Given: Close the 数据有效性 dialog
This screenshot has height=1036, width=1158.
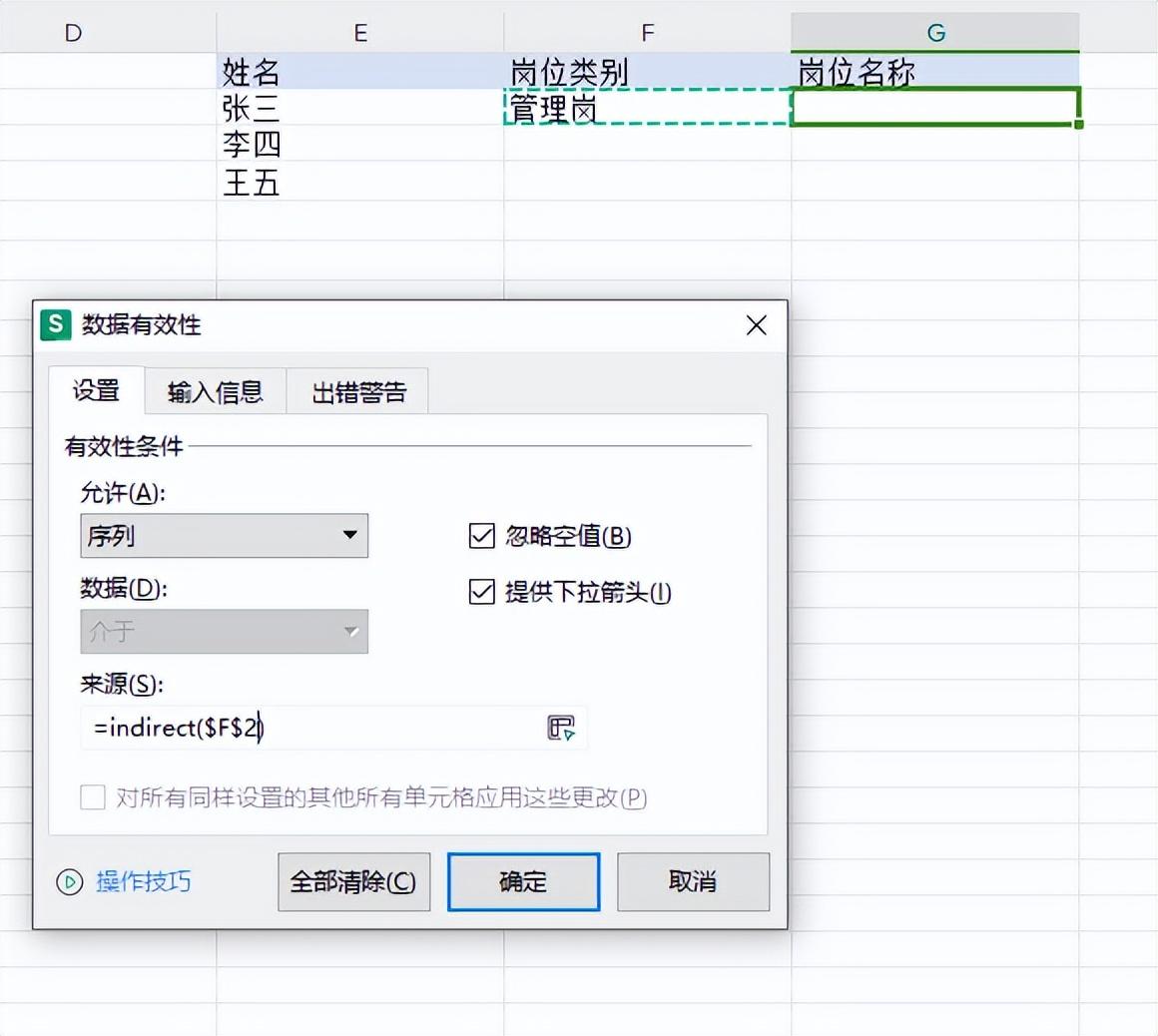Looking at the screenshot, I should [x=757, y=325].
